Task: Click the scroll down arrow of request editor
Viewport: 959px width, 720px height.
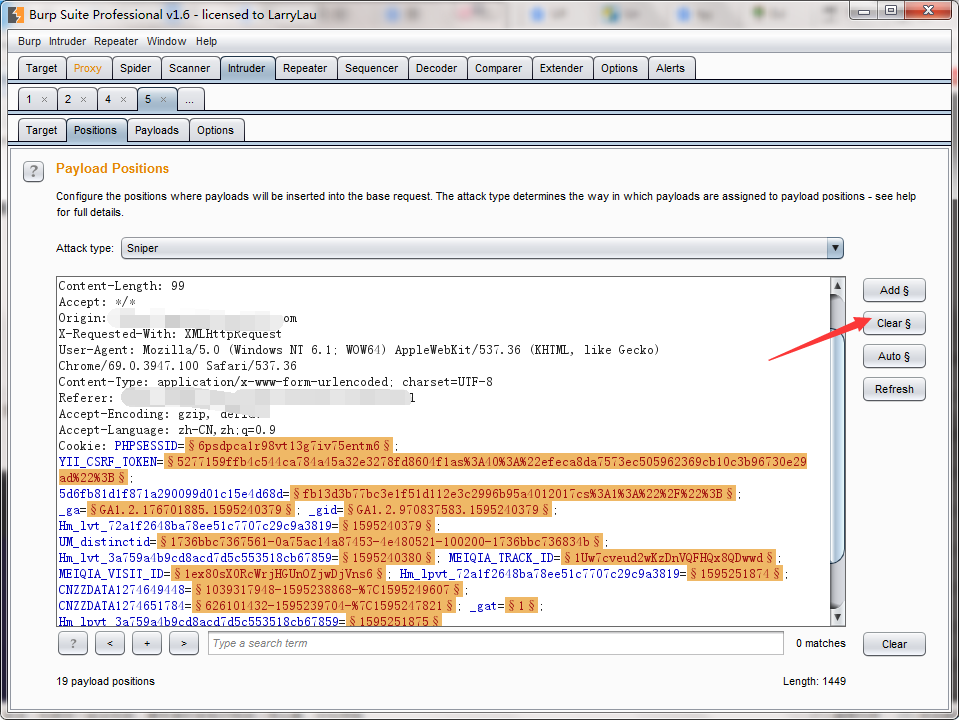Action: (x=837, y=617)
